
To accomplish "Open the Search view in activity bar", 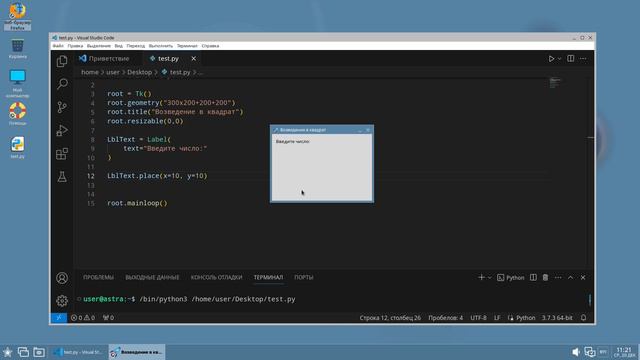I will coord(62,84).
